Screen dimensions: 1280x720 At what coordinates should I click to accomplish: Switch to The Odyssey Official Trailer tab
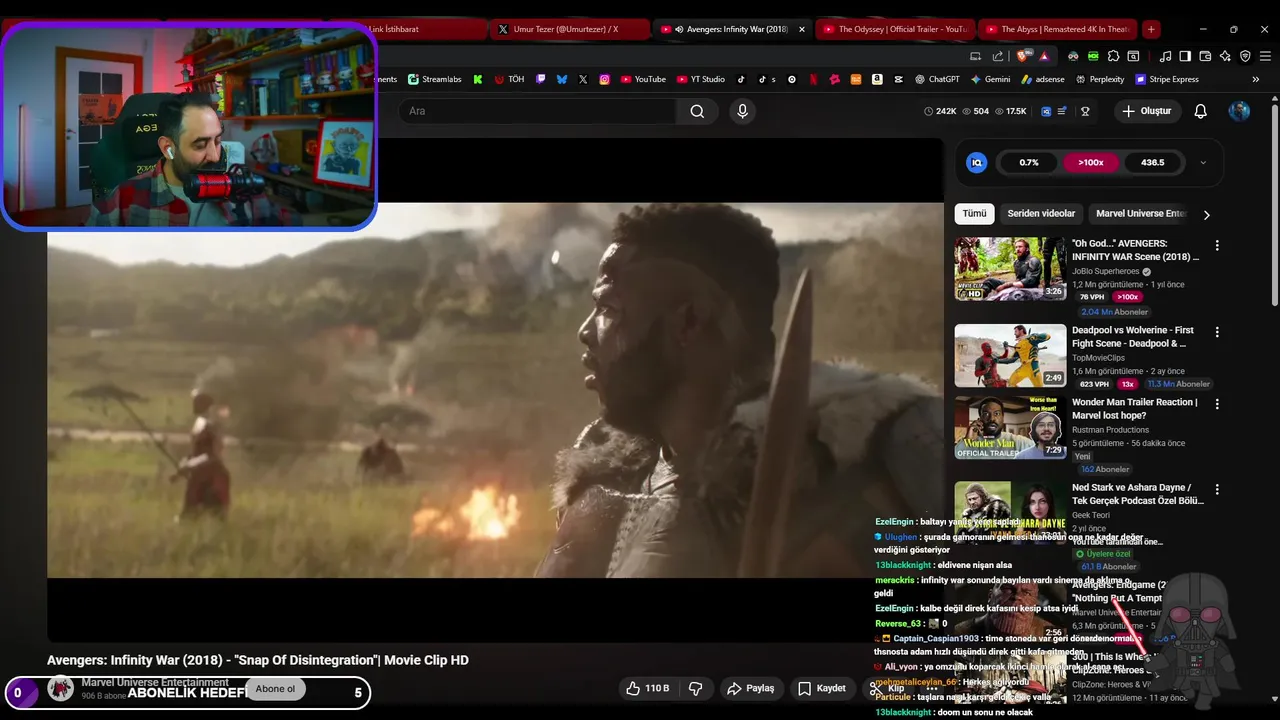(893, 29)
